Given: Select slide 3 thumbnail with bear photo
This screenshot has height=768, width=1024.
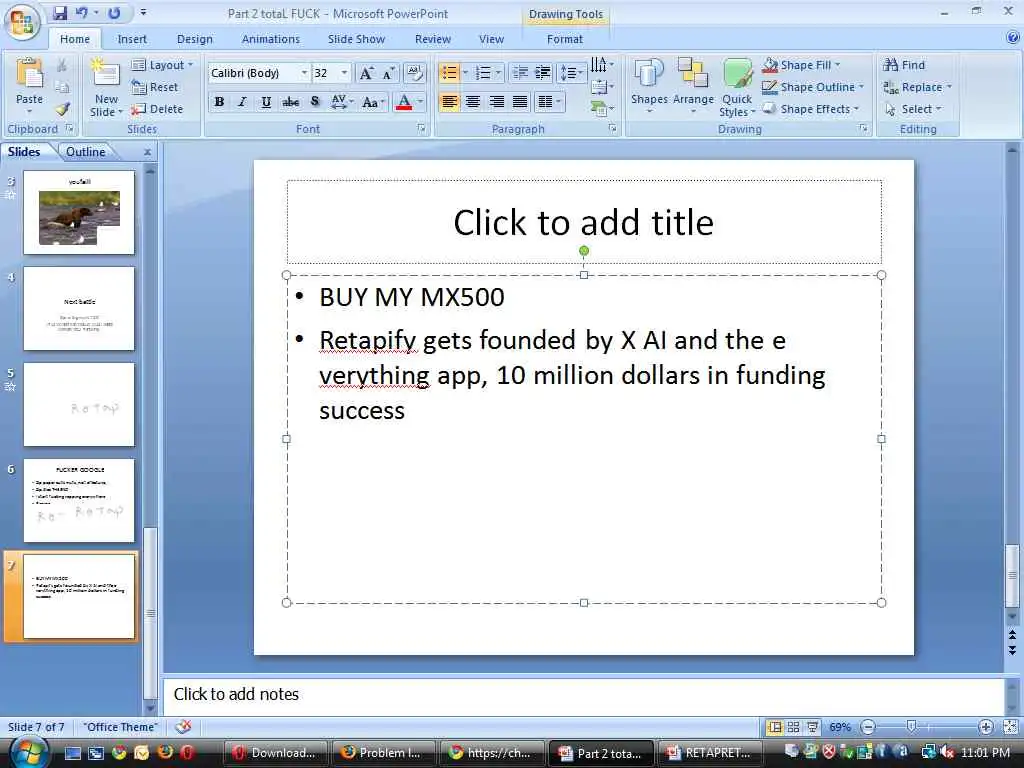Looking at the screenshot, I should pos(79,212).
